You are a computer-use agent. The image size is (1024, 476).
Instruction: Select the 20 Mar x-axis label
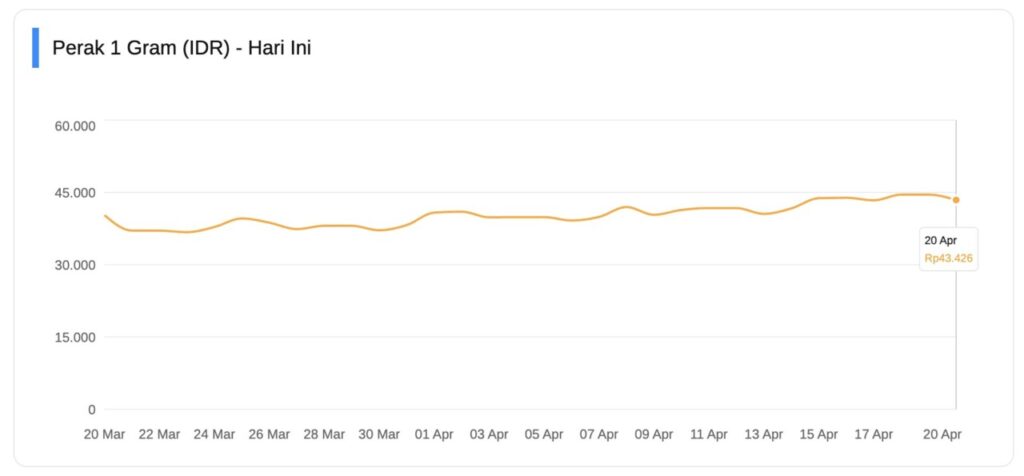[104, 434]
